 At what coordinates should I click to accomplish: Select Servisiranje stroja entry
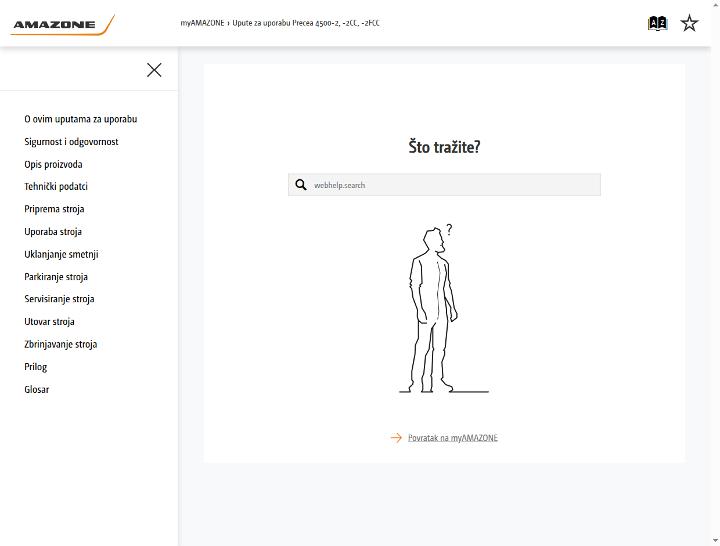pyautogui.click(x=59, y=299)
